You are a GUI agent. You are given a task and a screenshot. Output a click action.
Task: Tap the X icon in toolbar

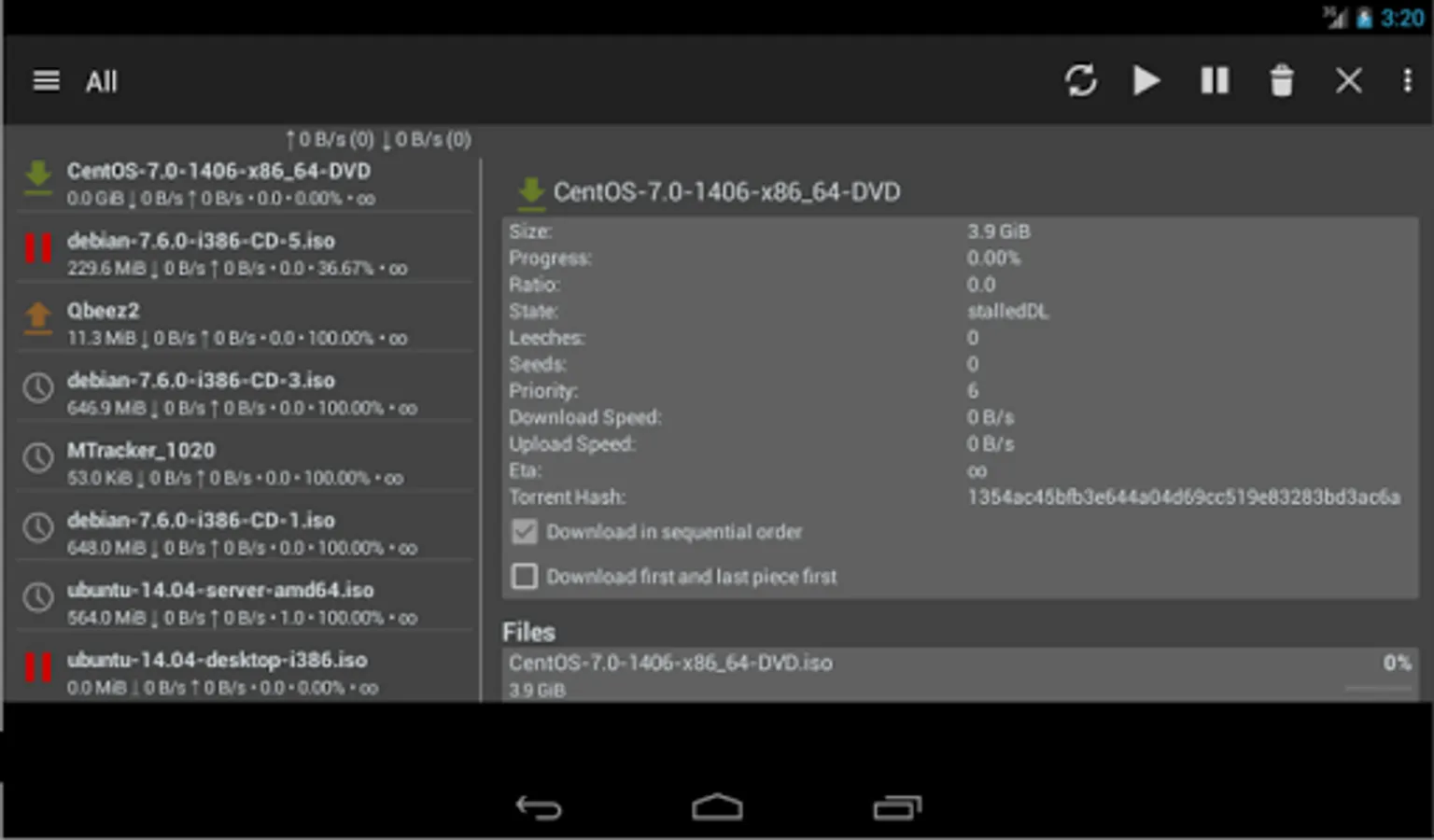[x=1348, y=80]
